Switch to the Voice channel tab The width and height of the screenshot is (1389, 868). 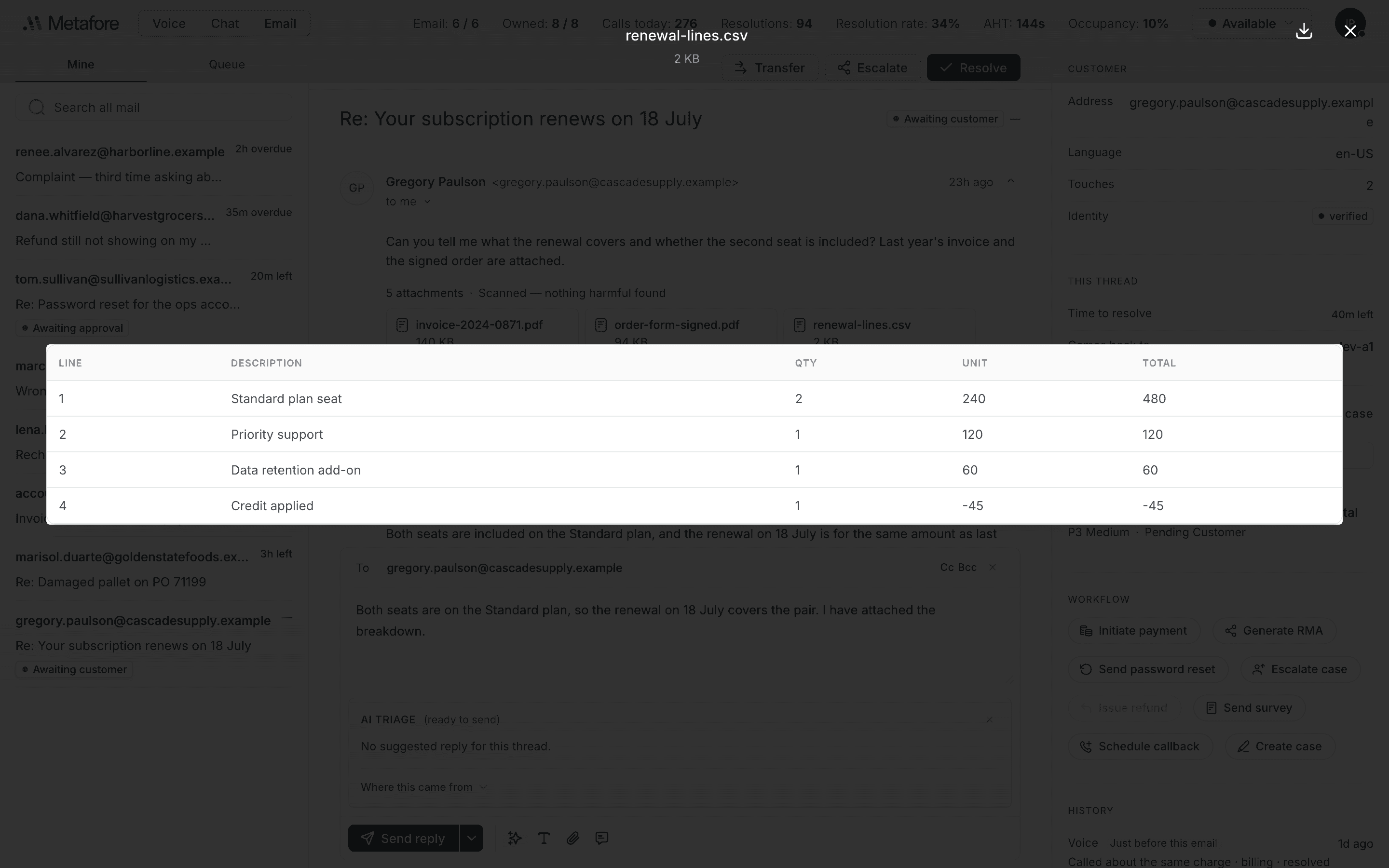(x=169, y=24)
